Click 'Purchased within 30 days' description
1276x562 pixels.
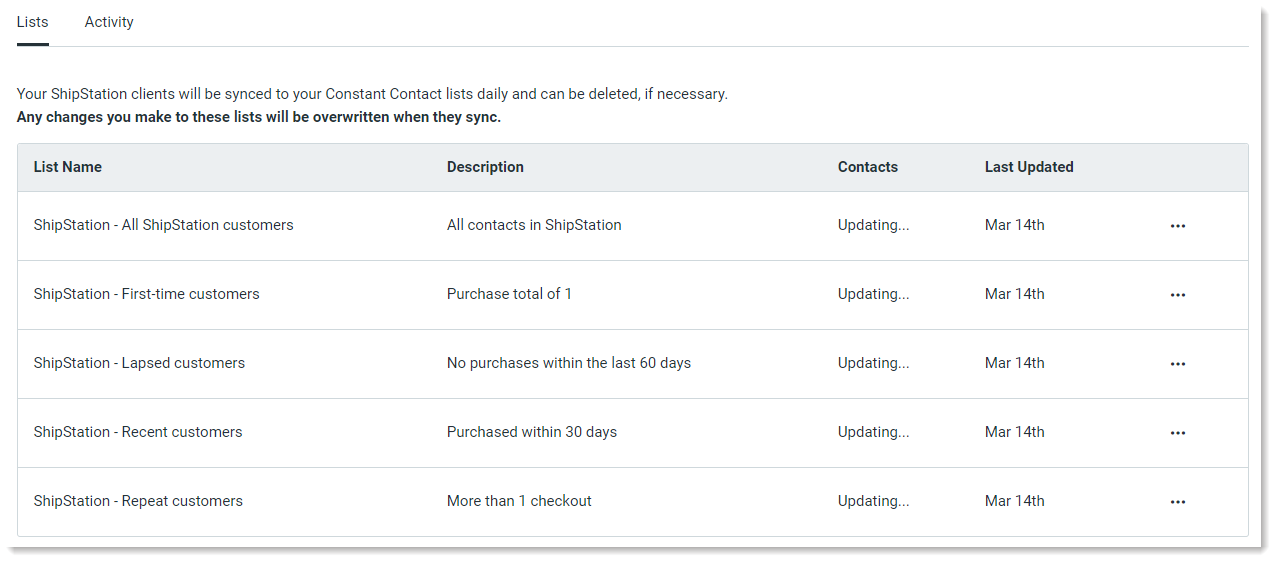tap(532, 432)
